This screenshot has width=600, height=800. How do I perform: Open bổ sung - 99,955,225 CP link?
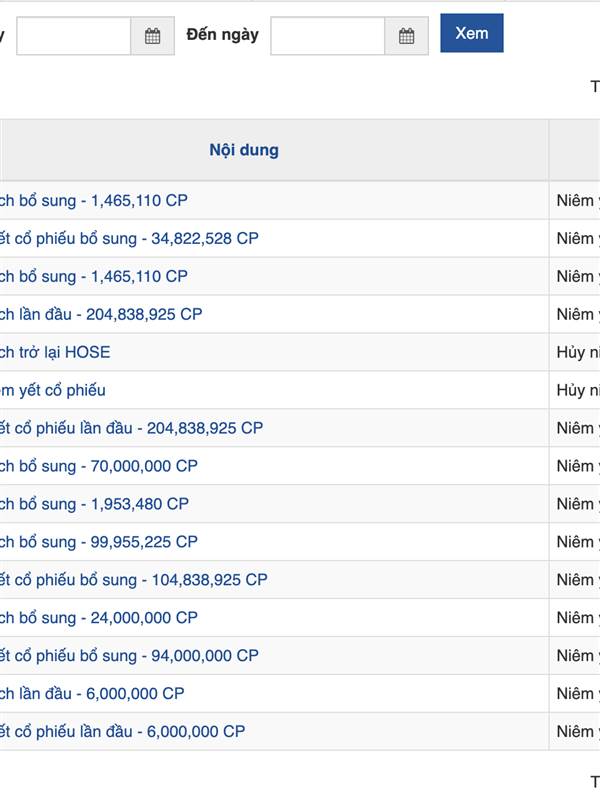click(99, 542)
